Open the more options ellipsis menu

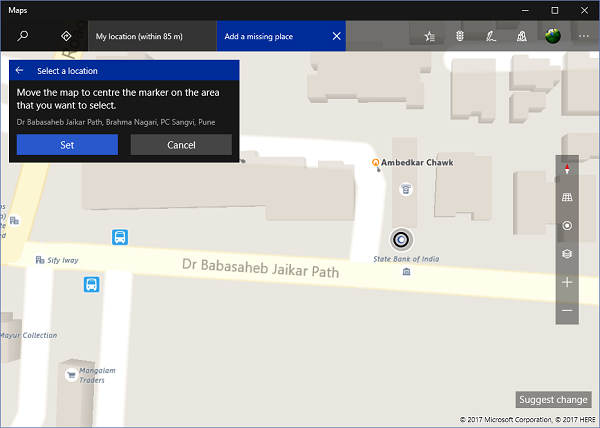tap(584, 36)
